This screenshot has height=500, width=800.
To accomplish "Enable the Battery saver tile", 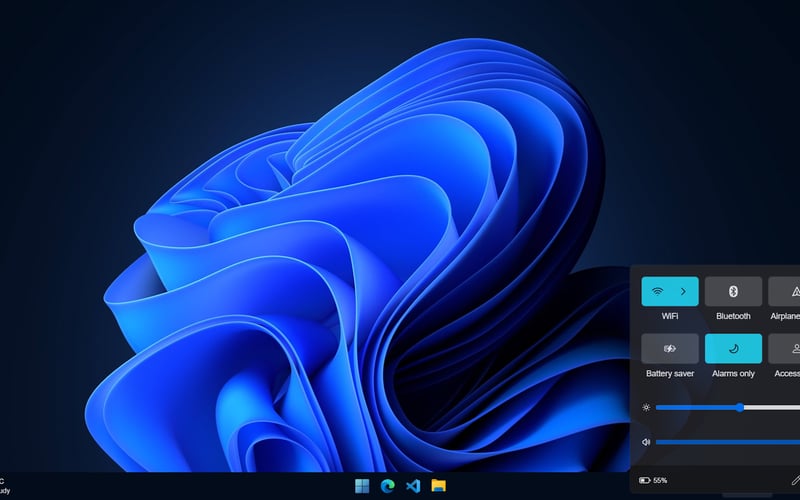I will coord(670,348).
